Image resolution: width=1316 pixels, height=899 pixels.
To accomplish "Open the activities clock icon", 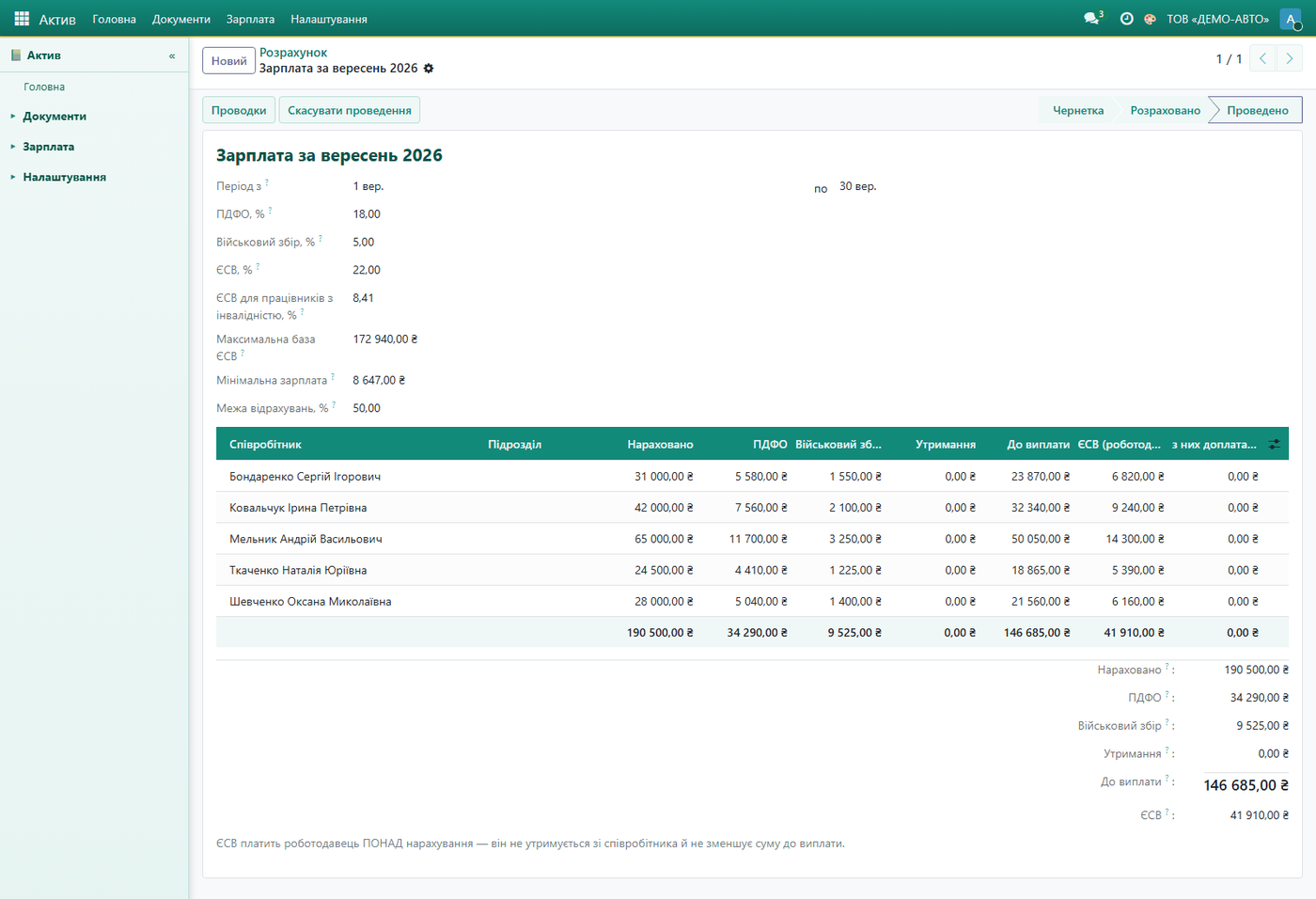I will tap(1126, 19).
